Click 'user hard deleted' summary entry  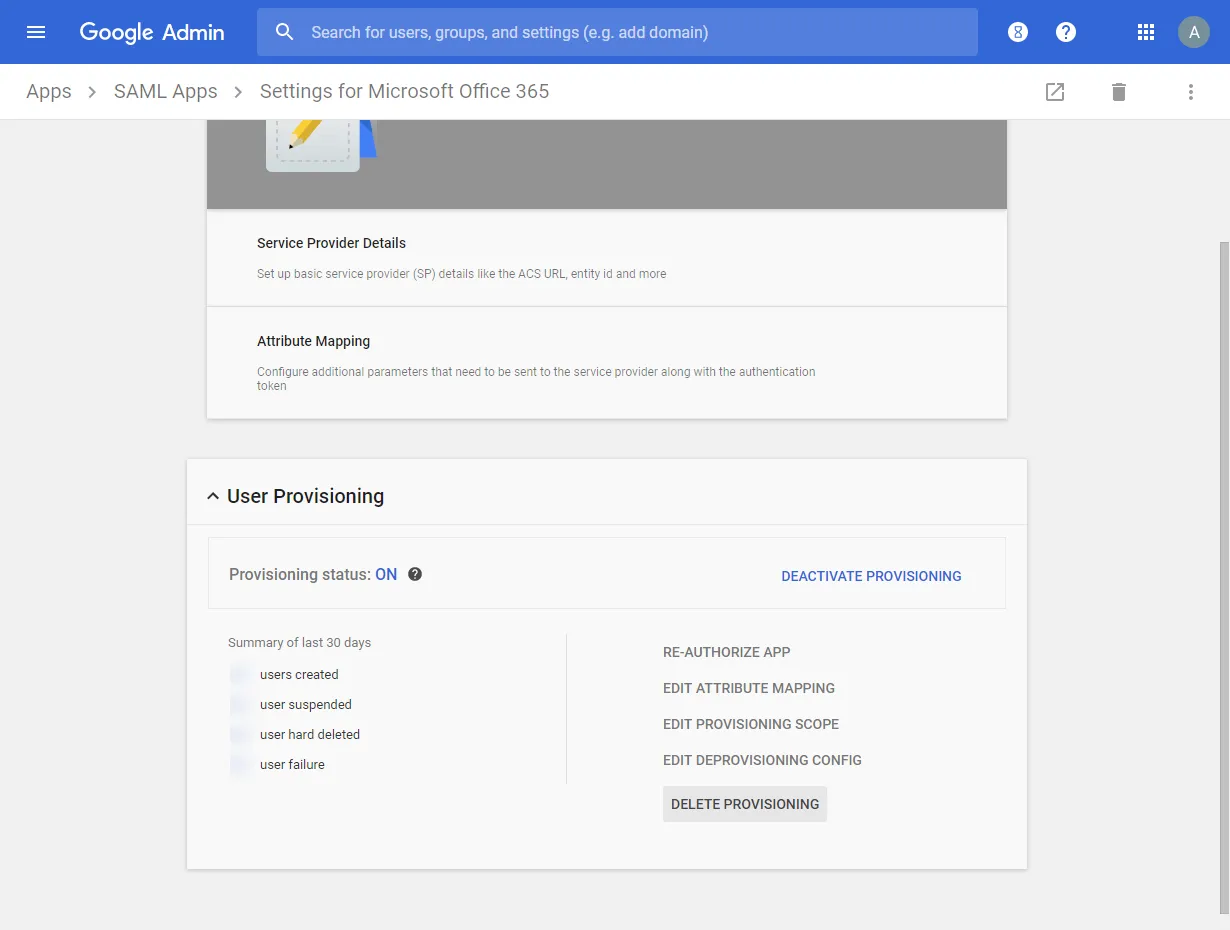coord(310,734)
